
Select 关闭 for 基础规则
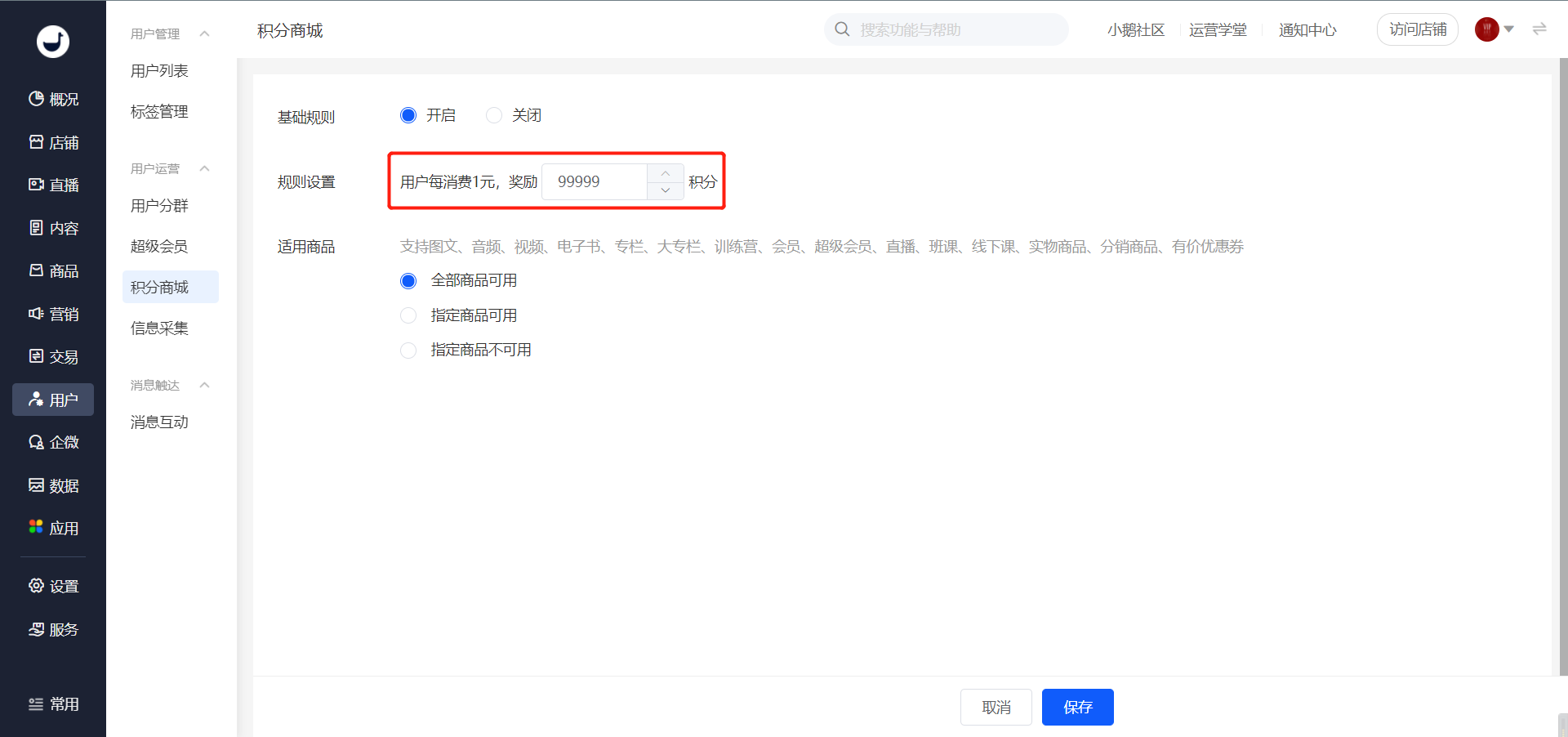tap(494, 115)
